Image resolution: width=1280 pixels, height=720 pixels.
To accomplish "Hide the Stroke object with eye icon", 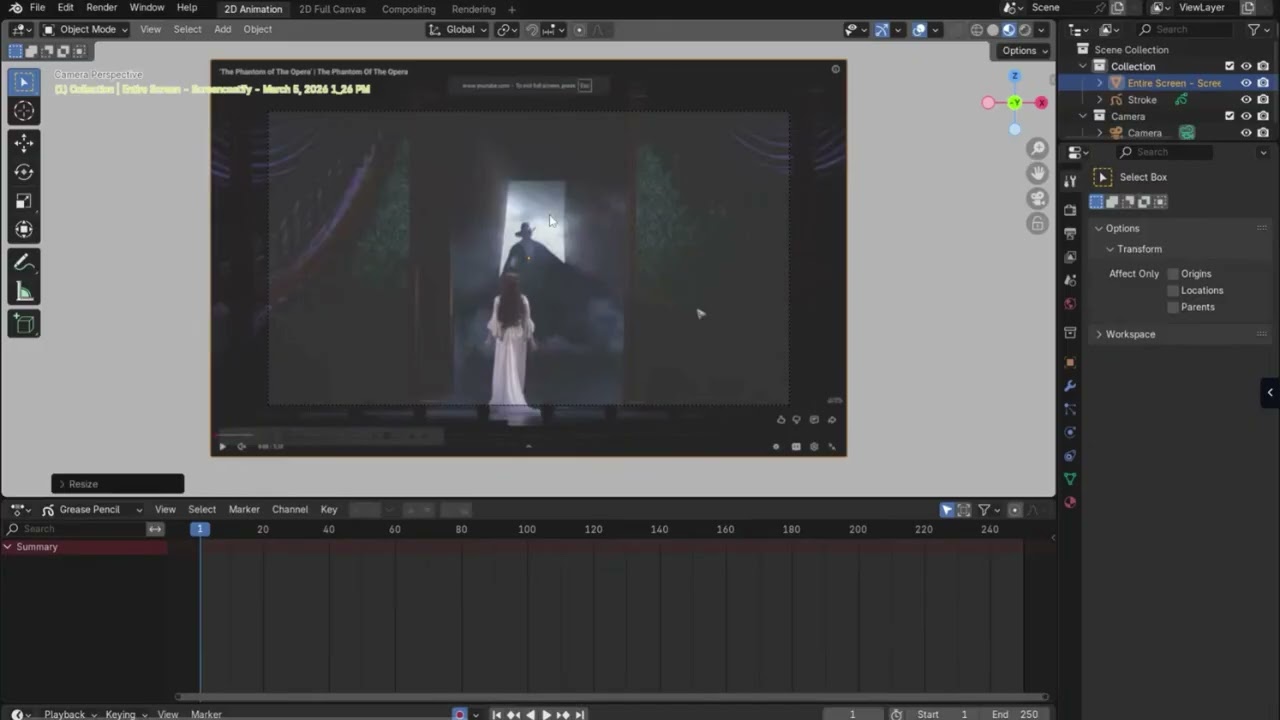I will 1246,100.
